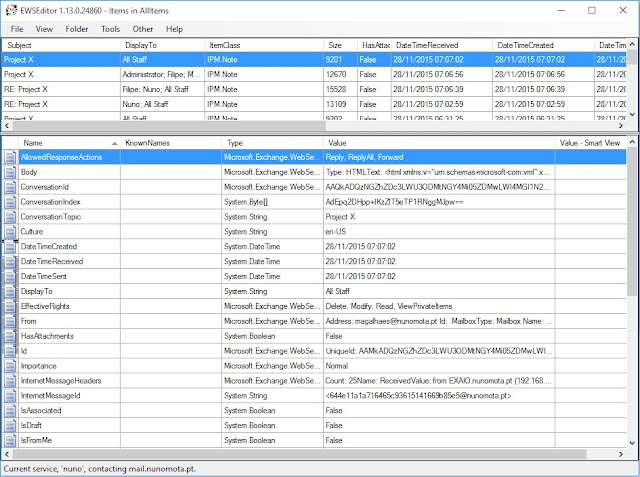Select the first Project X item sized 9201
The image size is (640, 477).
click(314, 60)
